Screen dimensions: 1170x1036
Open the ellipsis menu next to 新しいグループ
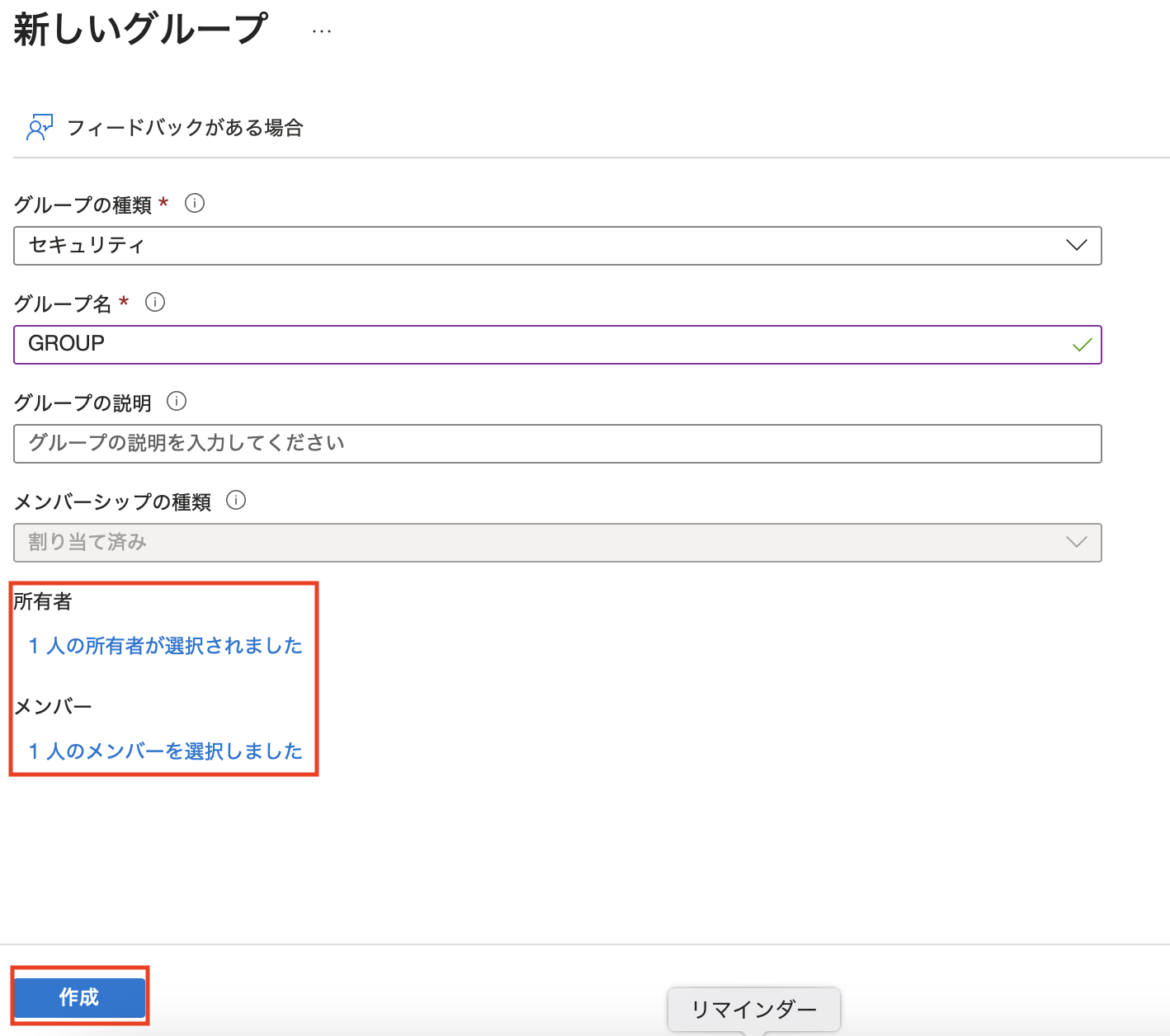coord(320,31)
